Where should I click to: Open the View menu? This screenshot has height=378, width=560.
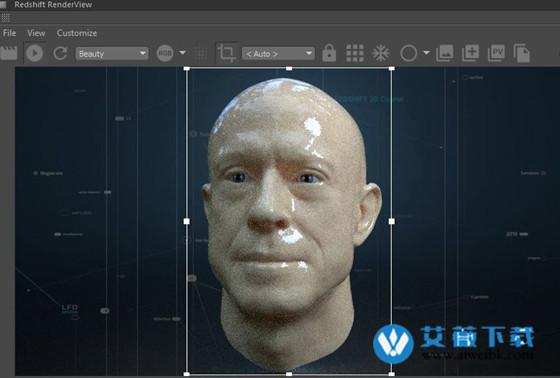(36, 33)
